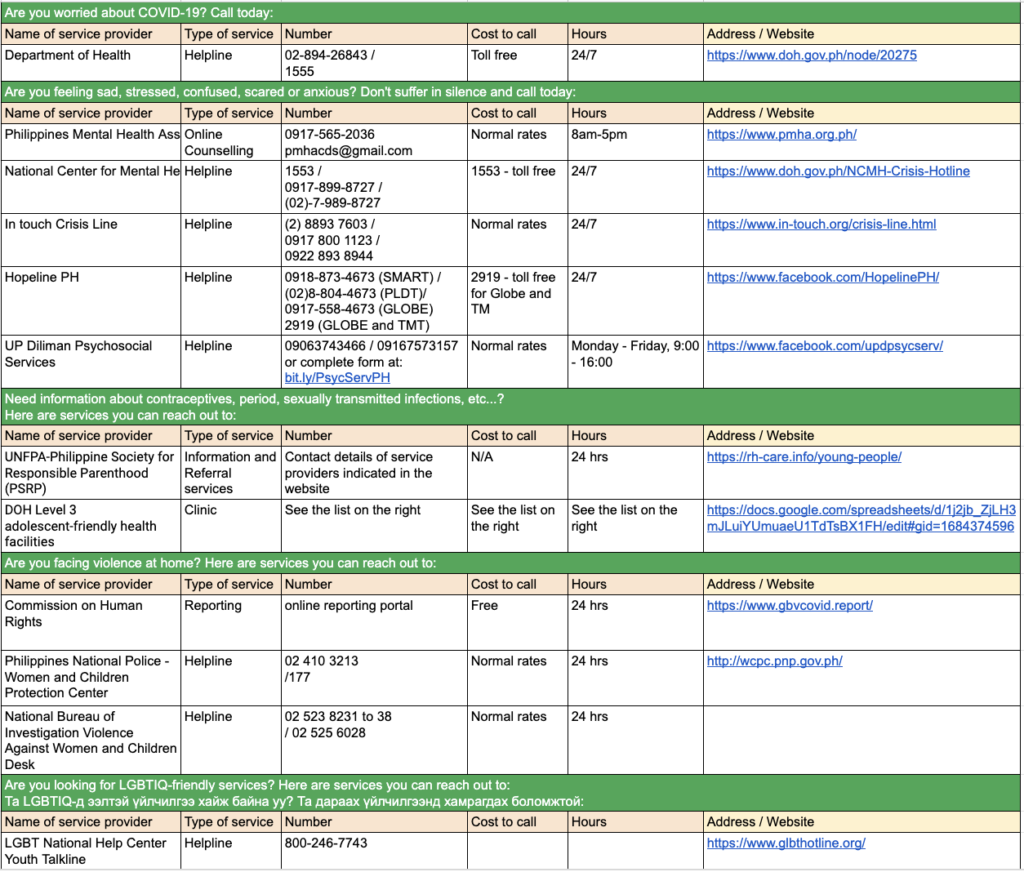
Task: Open the rh-care.info young-people link
Action: point(803,457)
